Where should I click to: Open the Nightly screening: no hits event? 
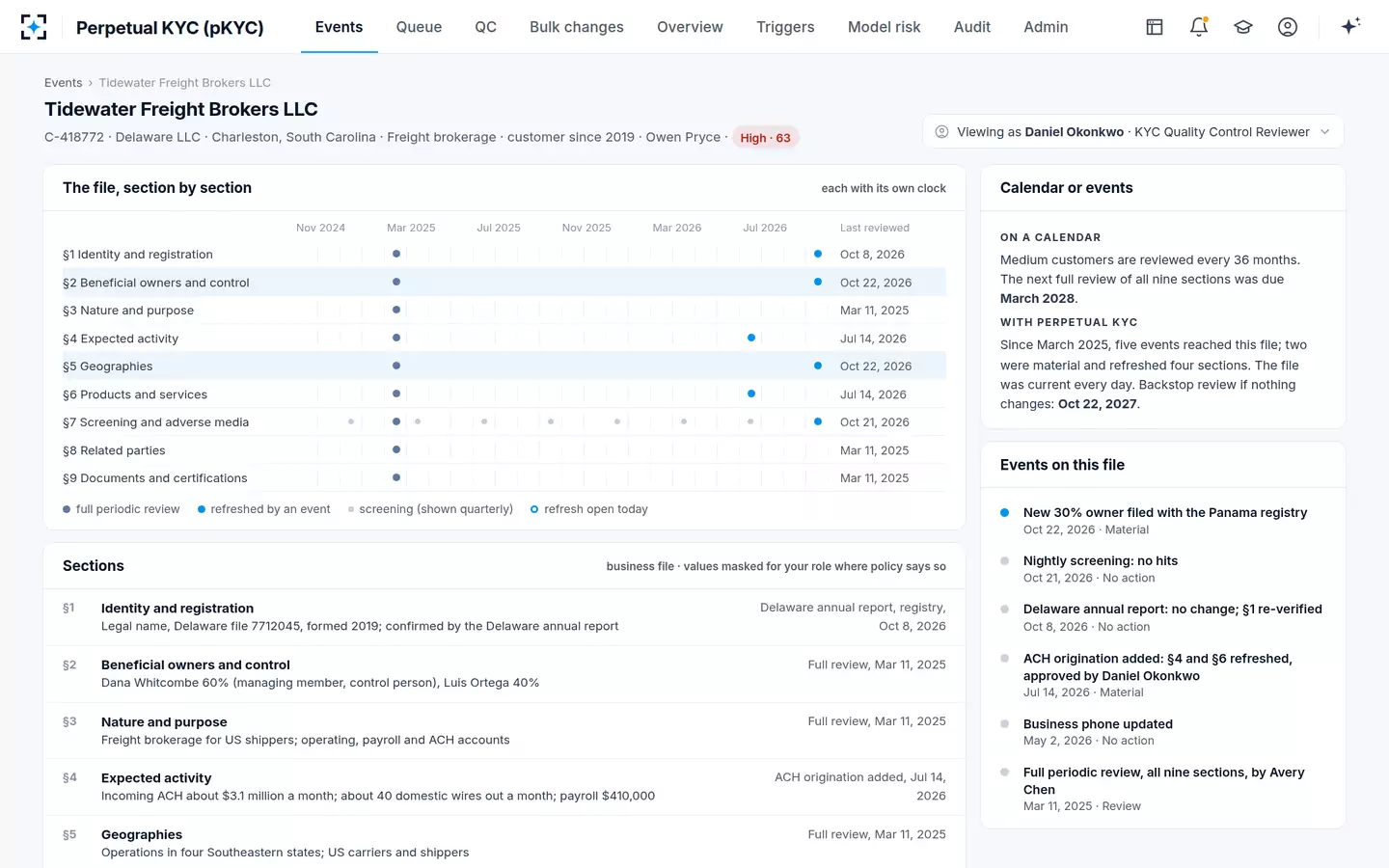point(1163,569)
